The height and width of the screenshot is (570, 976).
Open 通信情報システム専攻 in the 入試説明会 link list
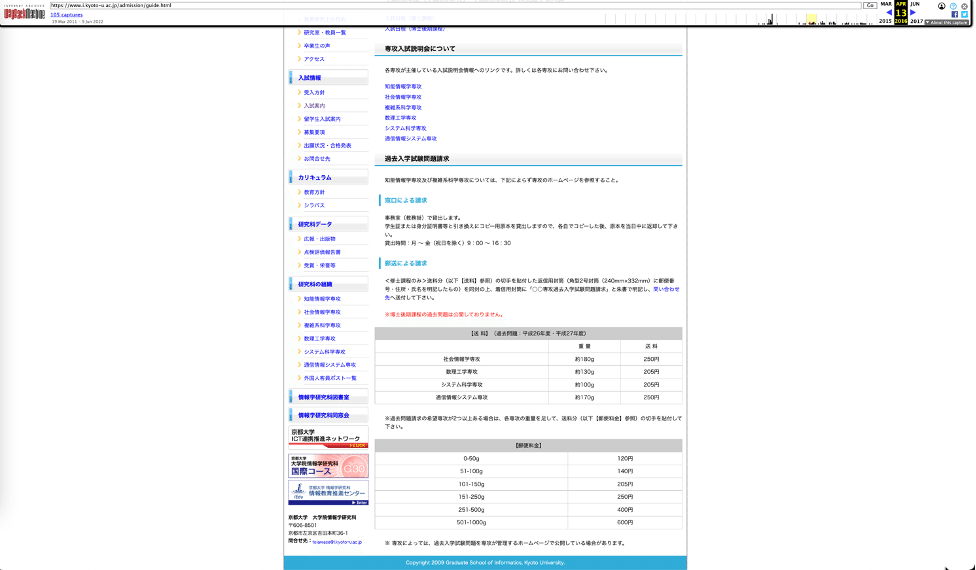coord(410,139)
